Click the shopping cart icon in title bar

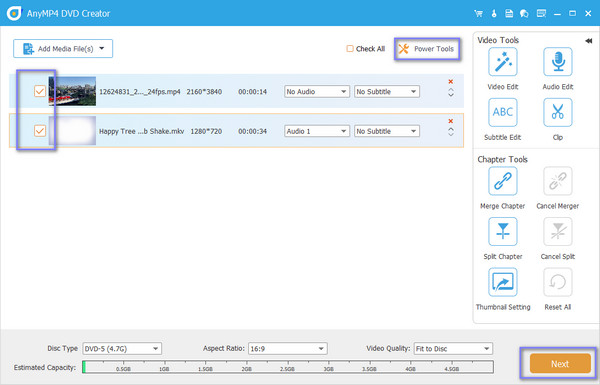478,13
